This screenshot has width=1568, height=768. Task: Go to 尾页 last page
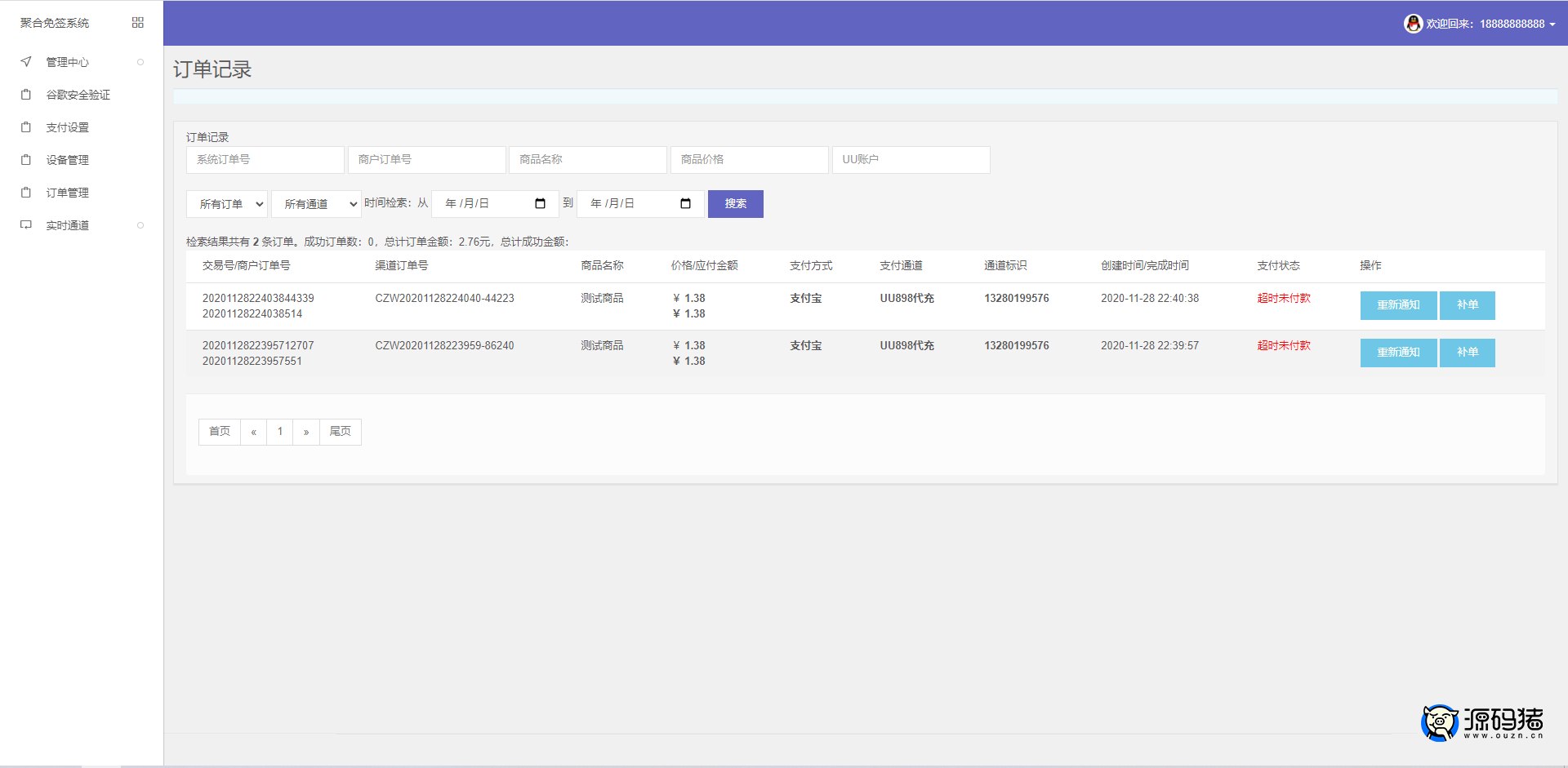(340, 432)
